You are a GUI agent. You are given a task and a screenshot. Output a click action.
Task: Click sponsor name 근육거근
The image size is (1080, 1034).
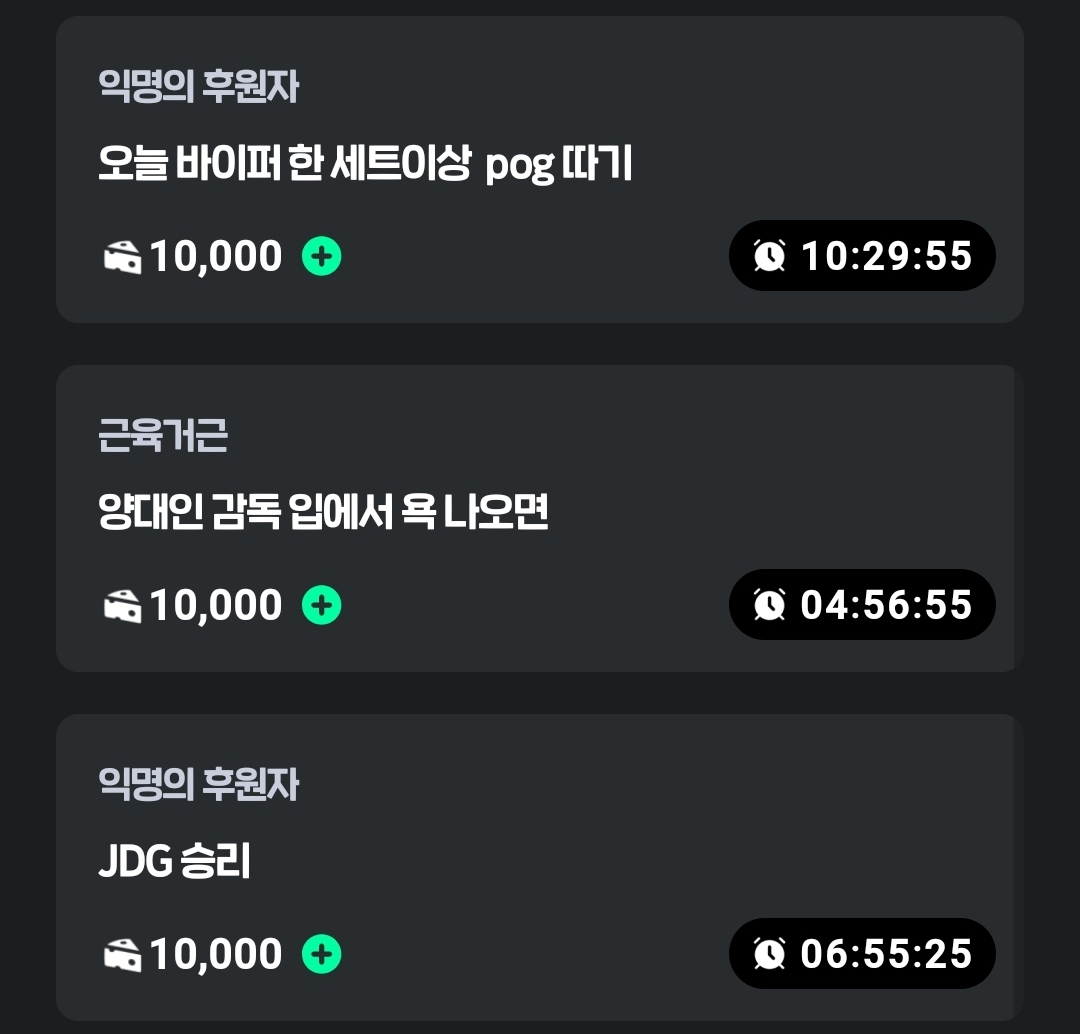tap(163, 435)
